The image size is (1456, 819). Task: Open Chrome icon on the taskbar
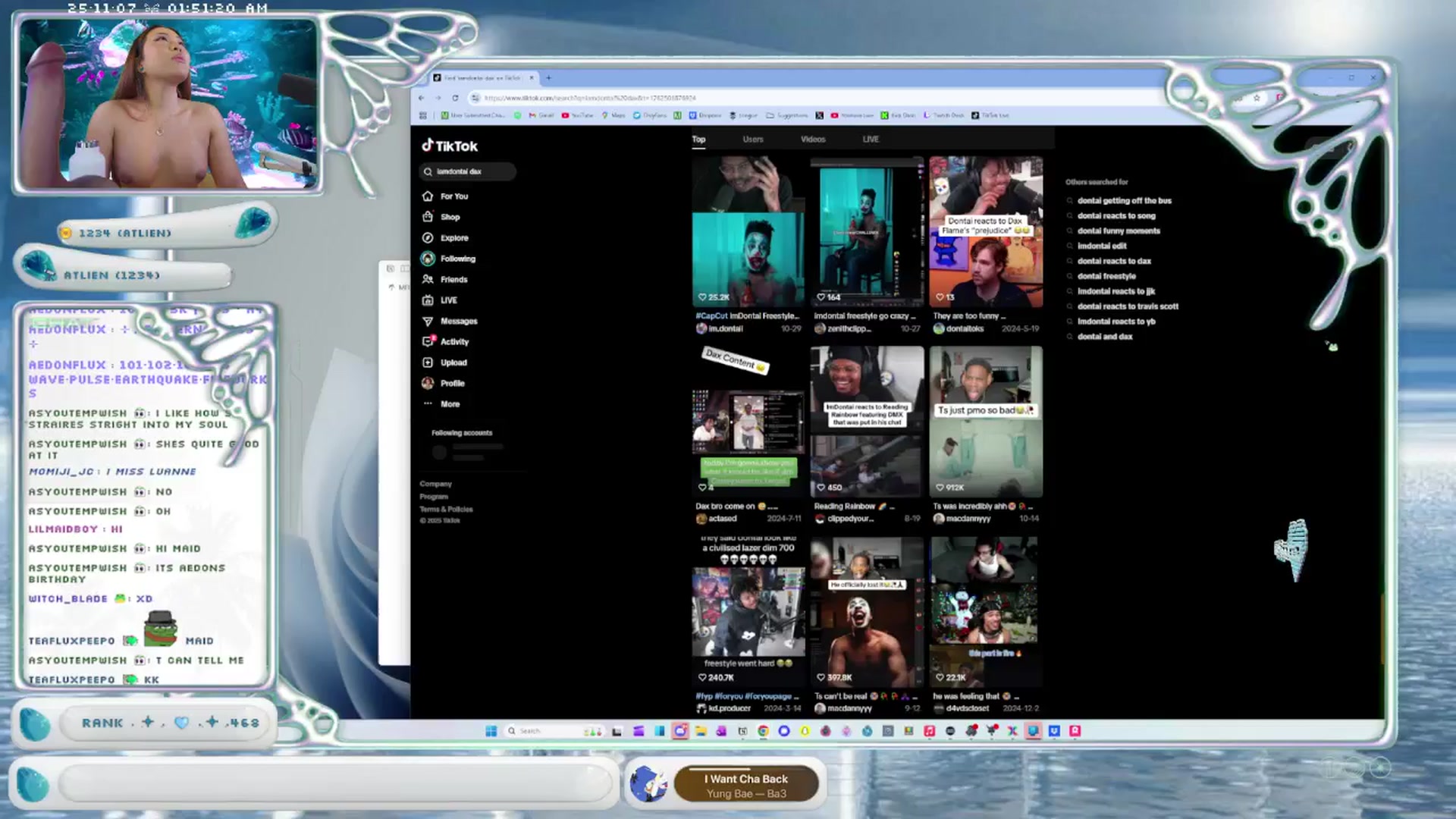(763, 731)
